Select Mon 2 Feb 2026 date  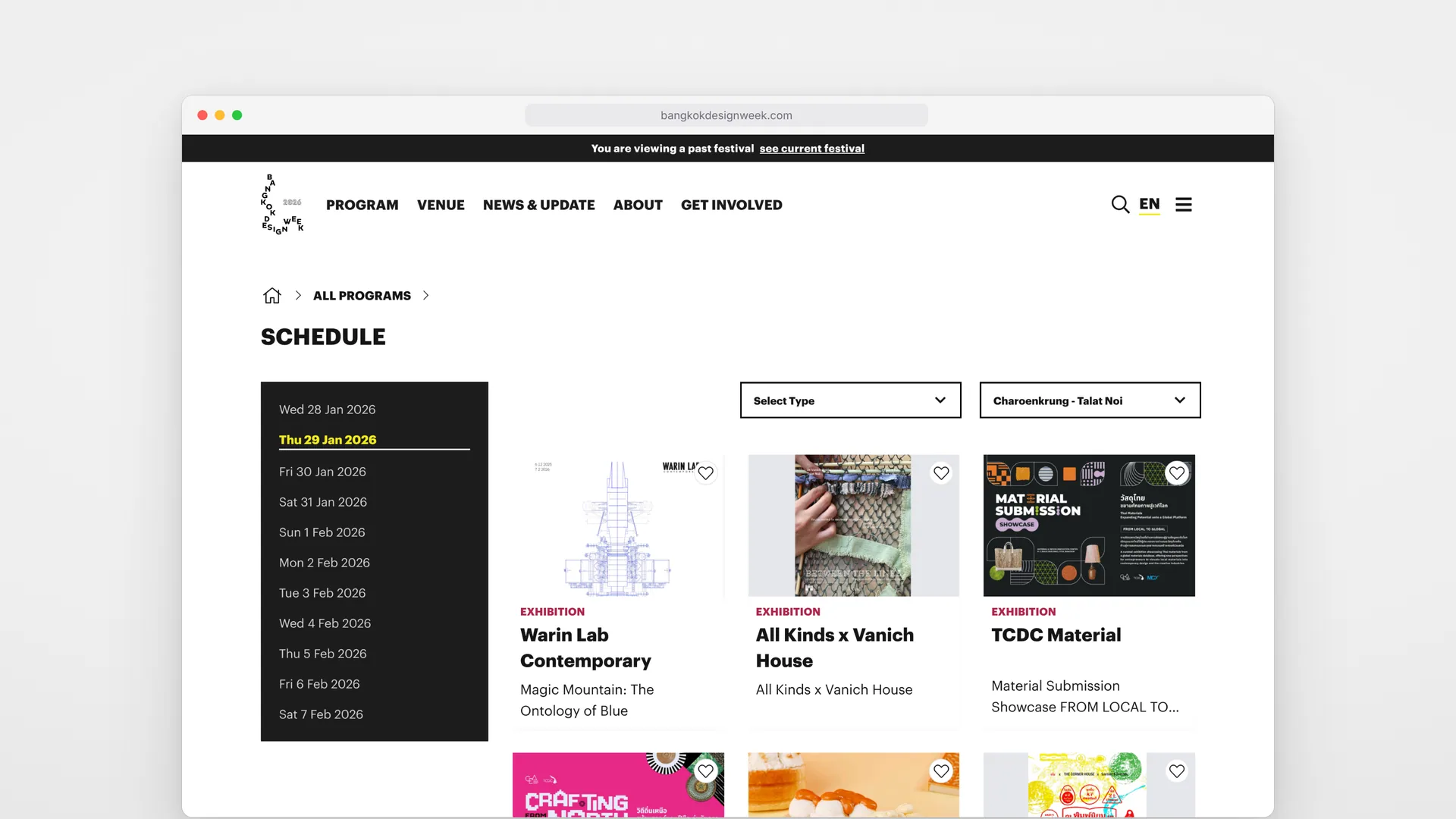pos(325,563)
